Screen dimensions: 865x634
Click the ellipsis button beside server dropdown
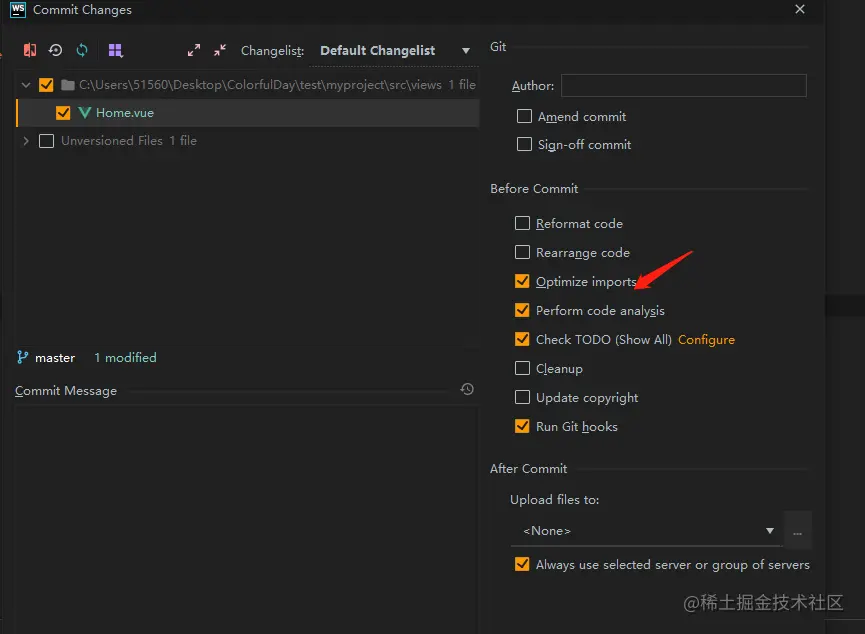[798, 531]
